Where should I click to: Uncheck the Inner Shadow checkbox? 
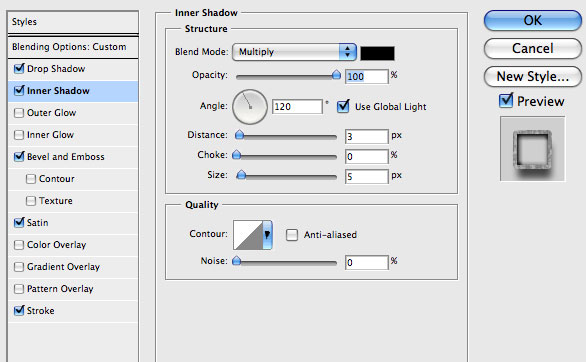[19, 91]
